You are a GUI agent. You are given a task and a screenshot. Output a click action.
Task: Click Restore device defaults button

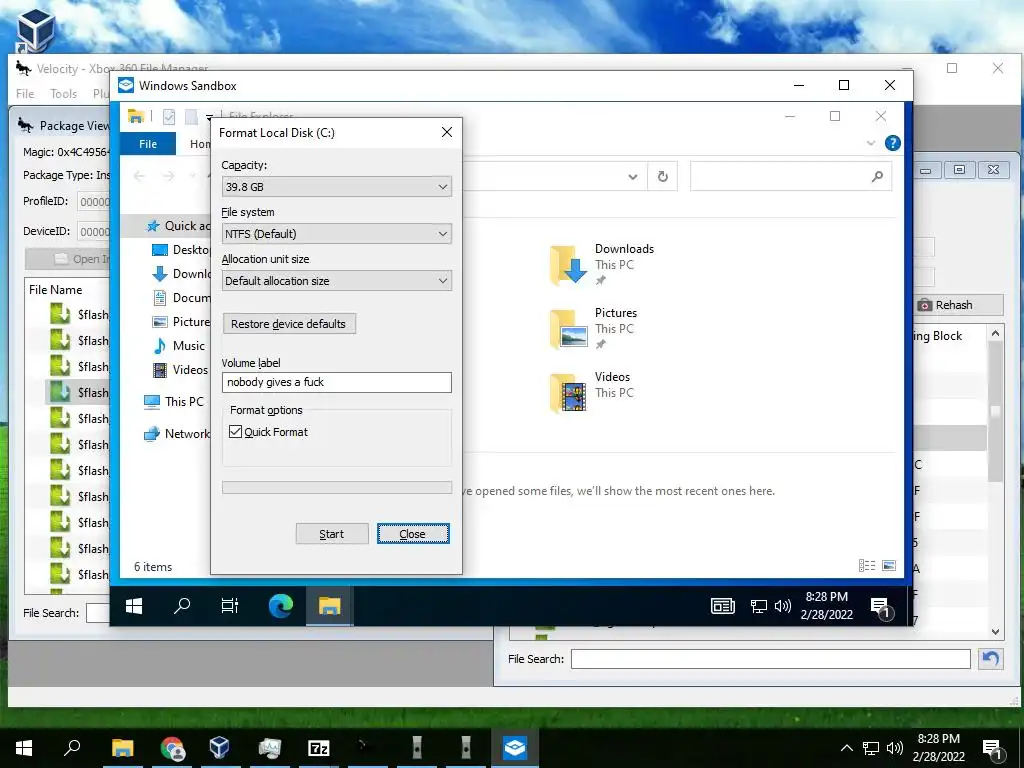[289, 324]
